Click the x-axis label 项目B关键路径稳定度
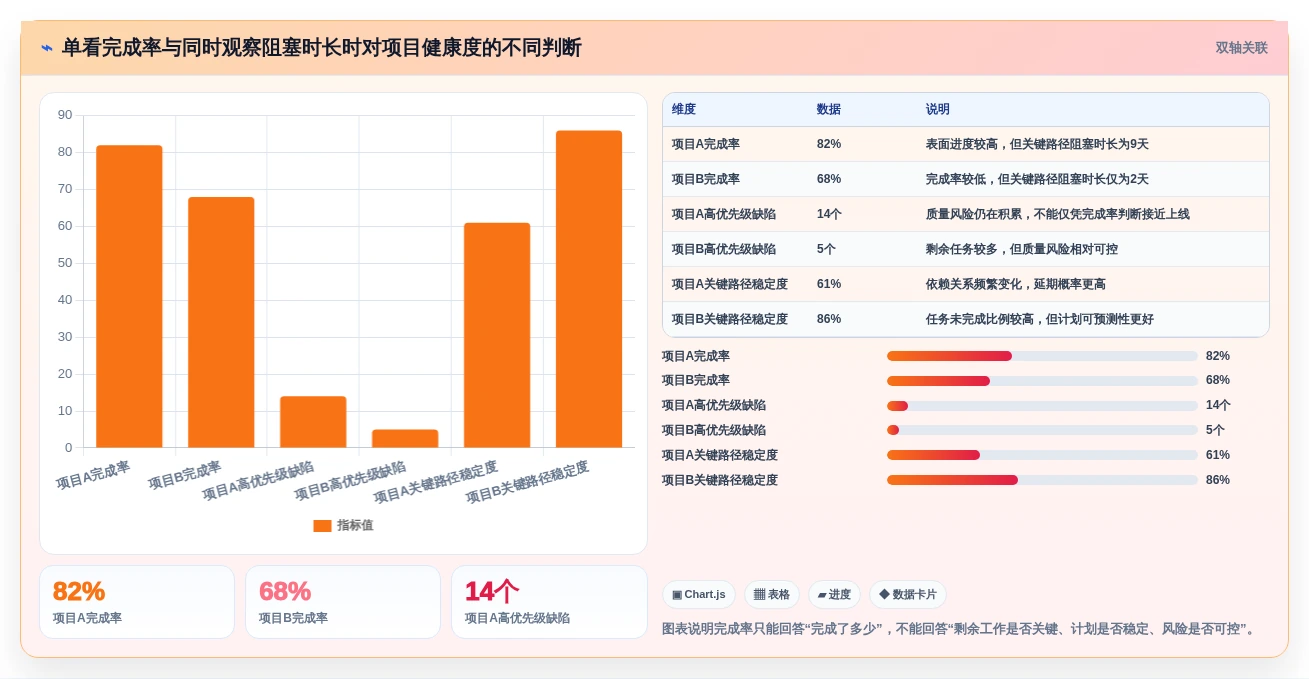This screenshot has height=679, width=1309. (x=528, y=482)
